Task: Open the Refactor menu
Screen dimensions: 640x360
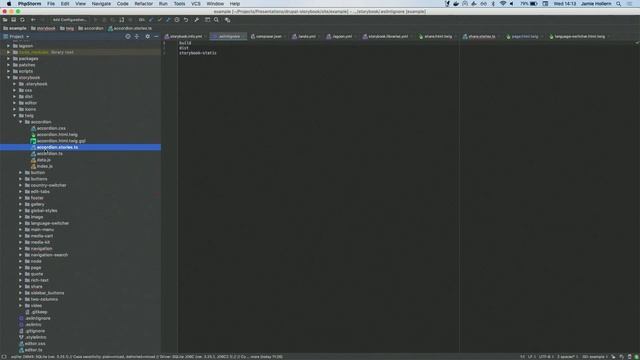Action: (144, 4)
